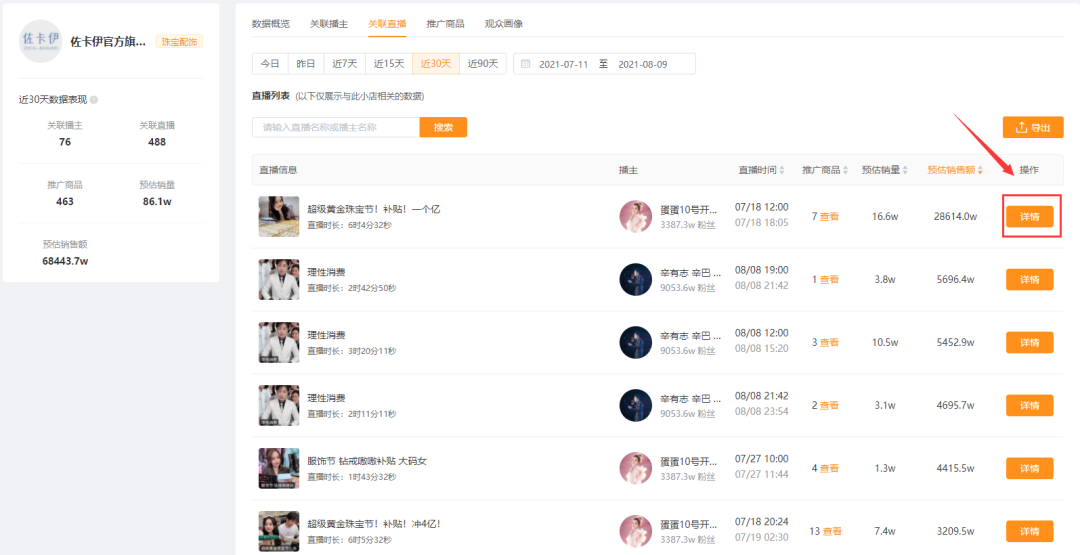The image size is (1080, 555).
Task: Select the 近7天 time range
Action: pyautogui.click(x=344, y=63)
